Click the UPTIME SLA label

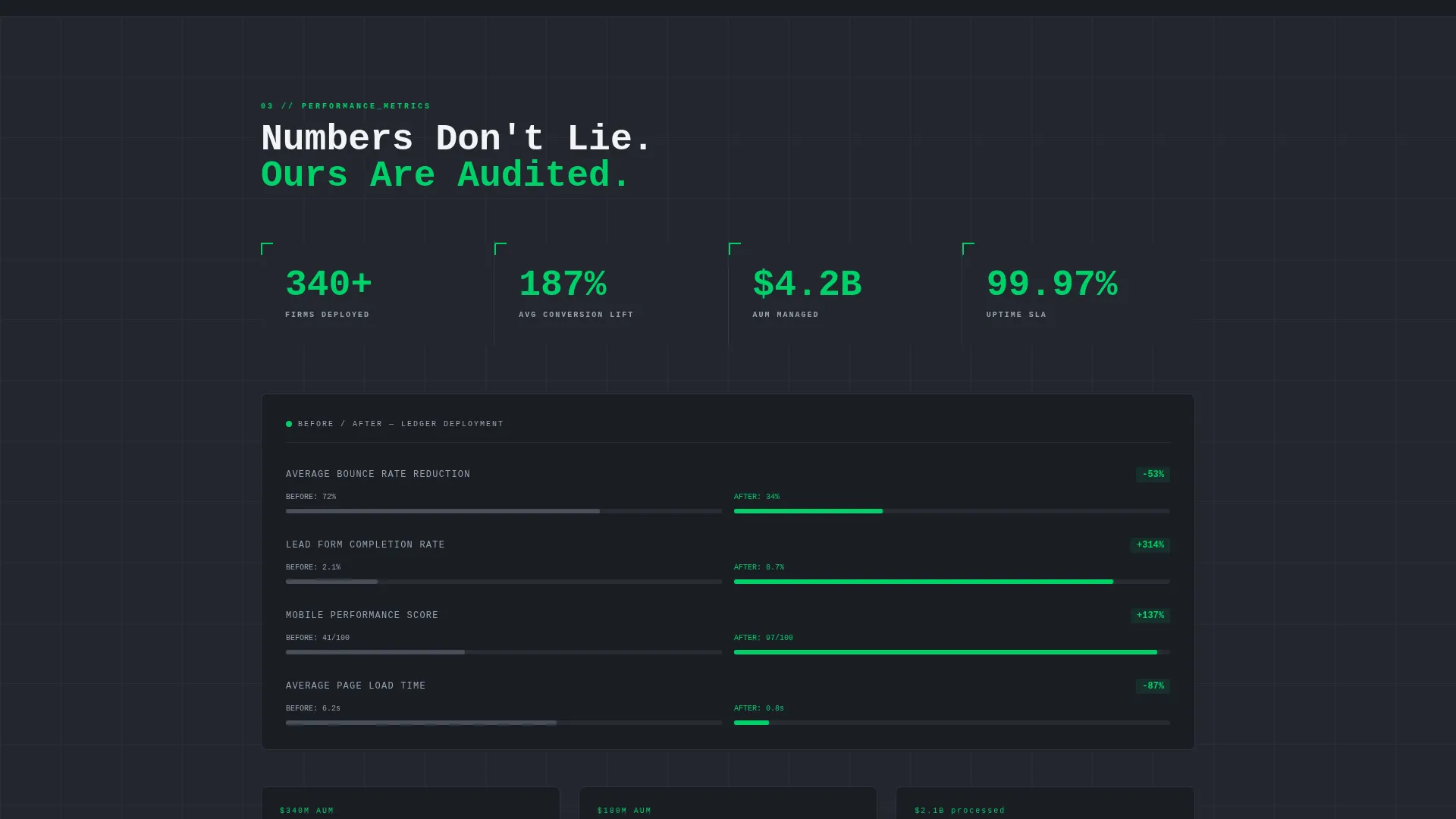1016,315
